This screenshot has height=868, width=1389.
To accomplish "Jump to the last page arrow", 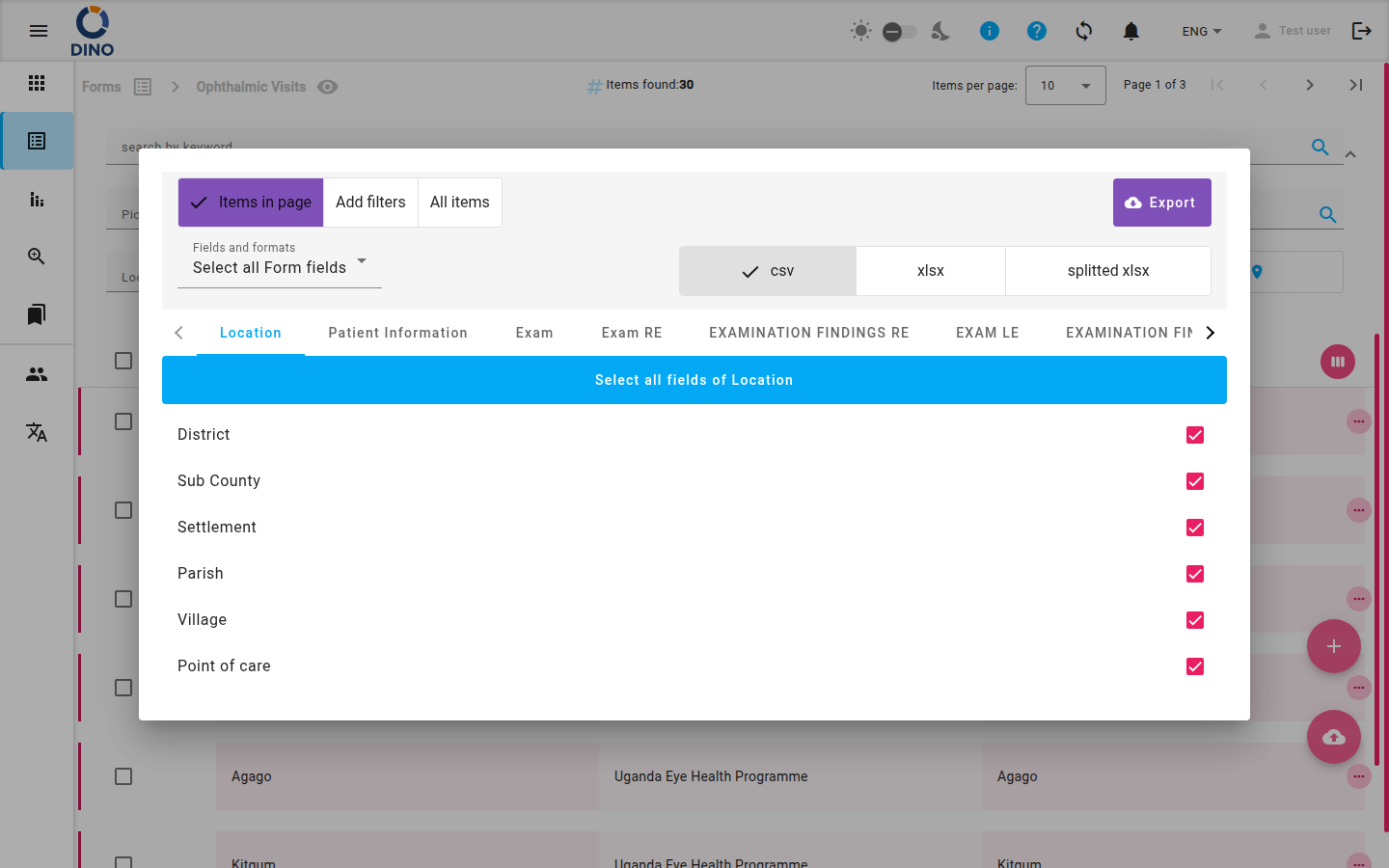I will point(1356,85).
